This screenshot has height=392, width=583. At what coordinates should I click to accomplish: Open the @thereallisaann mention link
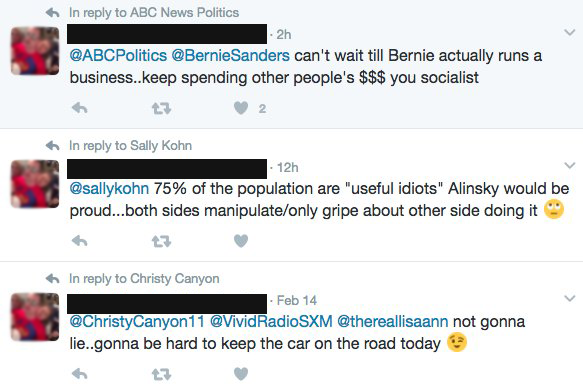pos(393,321)
